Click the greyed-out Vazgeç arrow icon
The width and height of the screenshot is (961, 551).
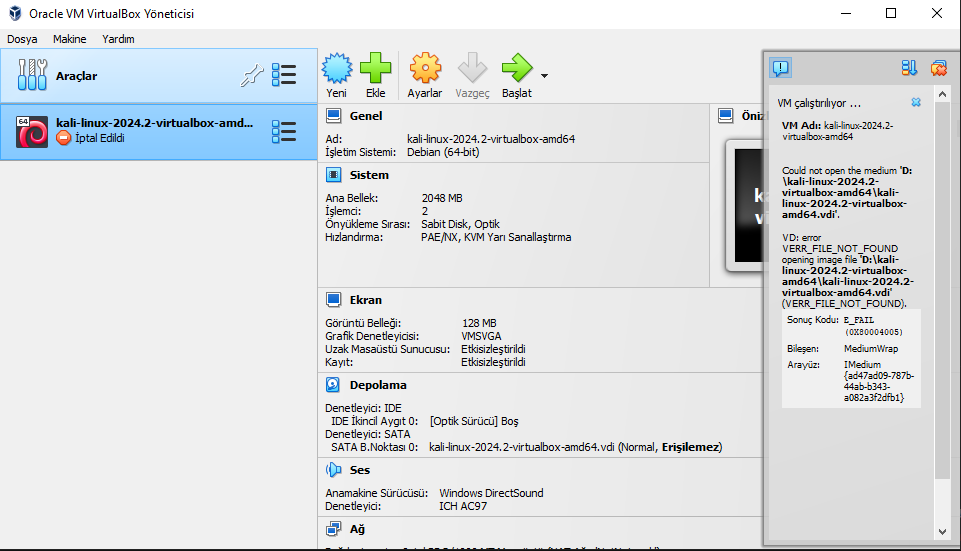pos(473,68)
